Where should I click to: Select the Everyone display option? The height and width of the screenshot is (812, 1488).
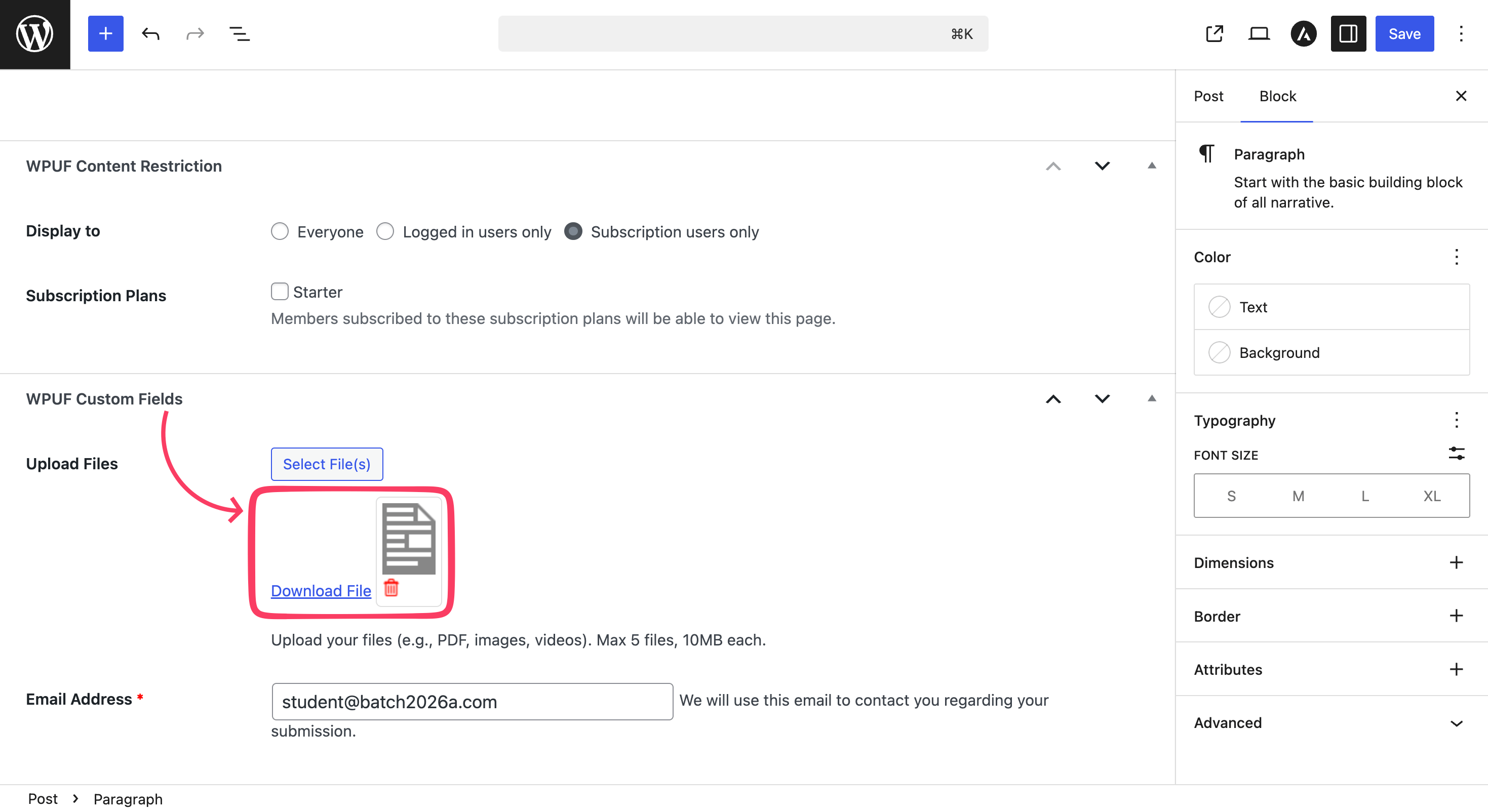pyautogui.click(x=280, y=231)
